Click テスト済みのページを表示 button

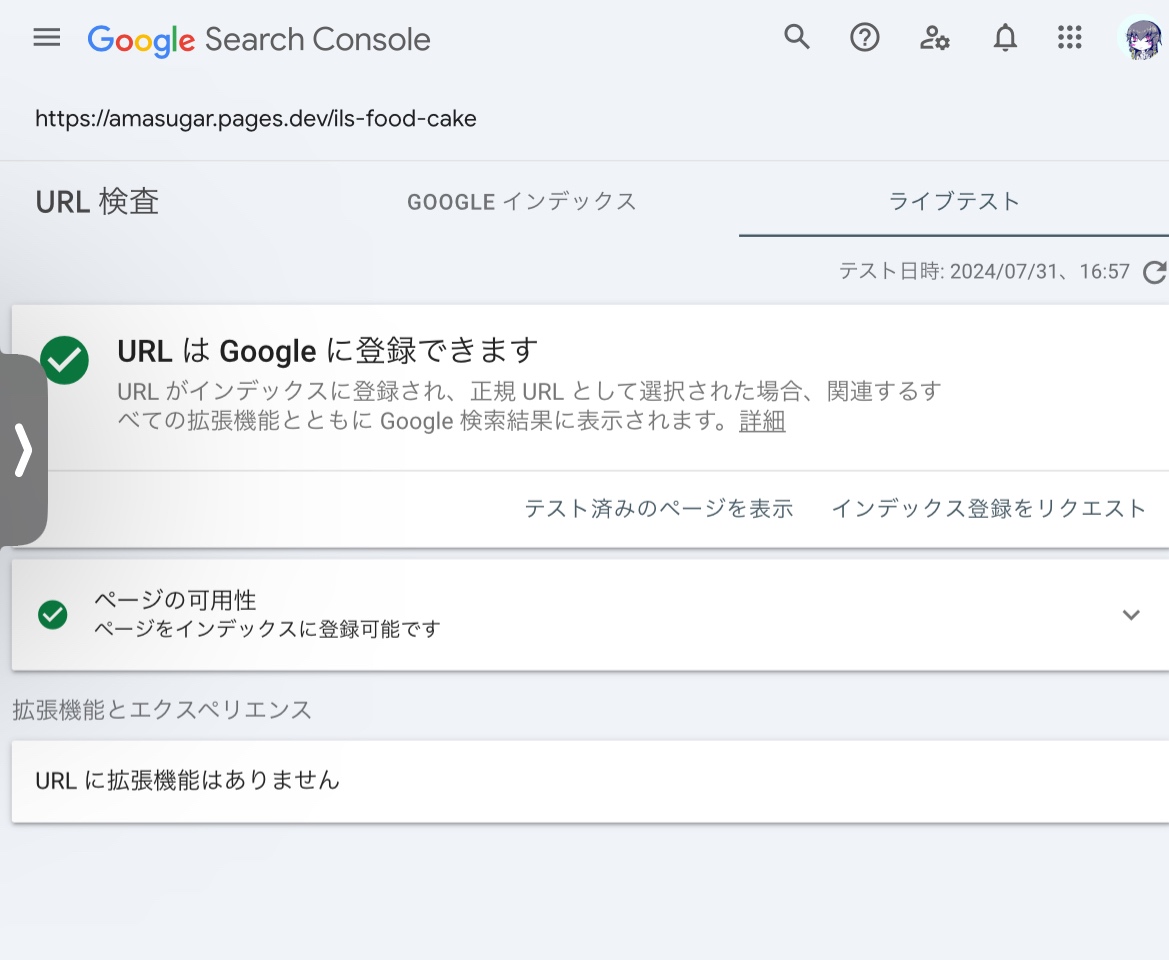[x=658, y=508]
